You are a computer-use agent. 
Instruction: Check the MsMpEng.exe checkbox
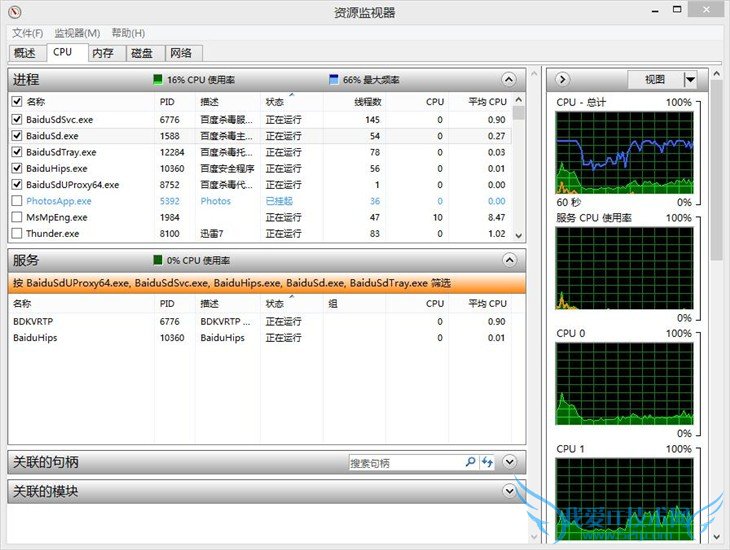[x=17, y=217]
